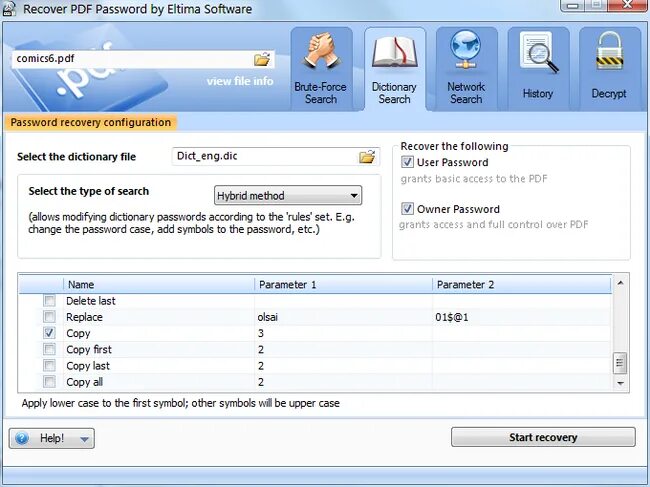Browse for dictionary file folder icon

point(367,157)
